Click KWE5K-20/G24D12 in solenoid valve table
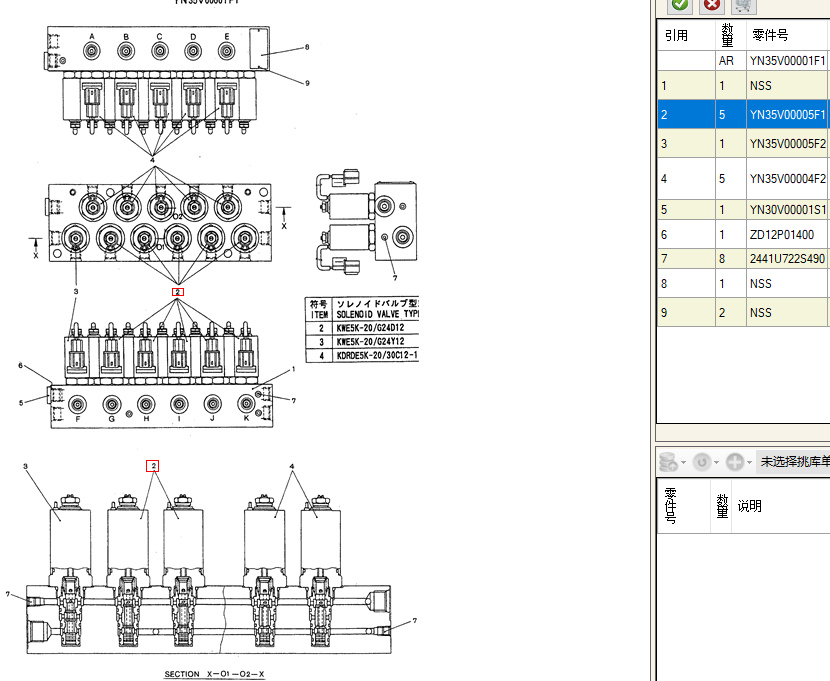Image resolution: width=830 pixels, height=681 pixels. (x=370, y=328)
